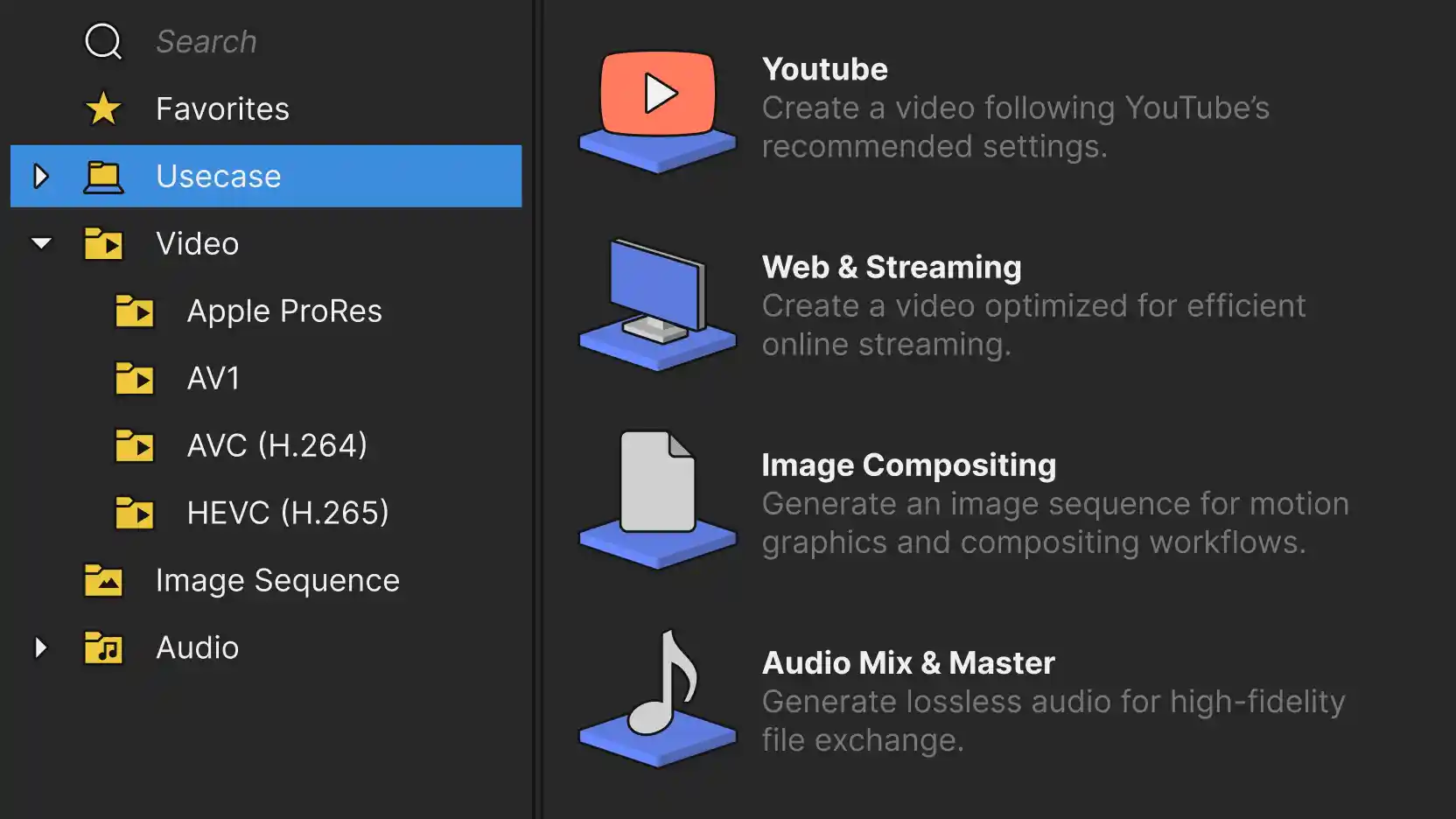Click the AVC (H.264) folder icon
Screen dimensions: 1456x819
(135, 445)
